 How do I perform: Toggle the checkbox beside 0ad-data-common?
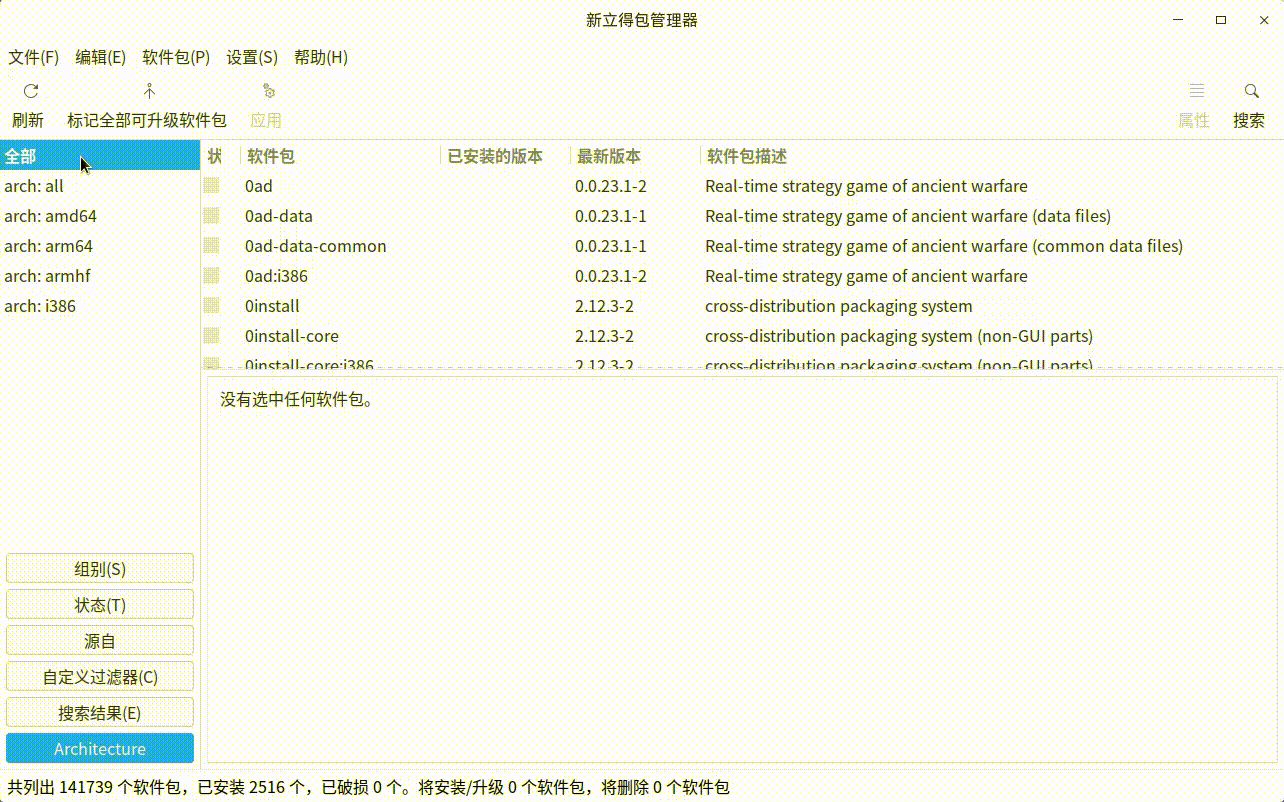[212, 246]
